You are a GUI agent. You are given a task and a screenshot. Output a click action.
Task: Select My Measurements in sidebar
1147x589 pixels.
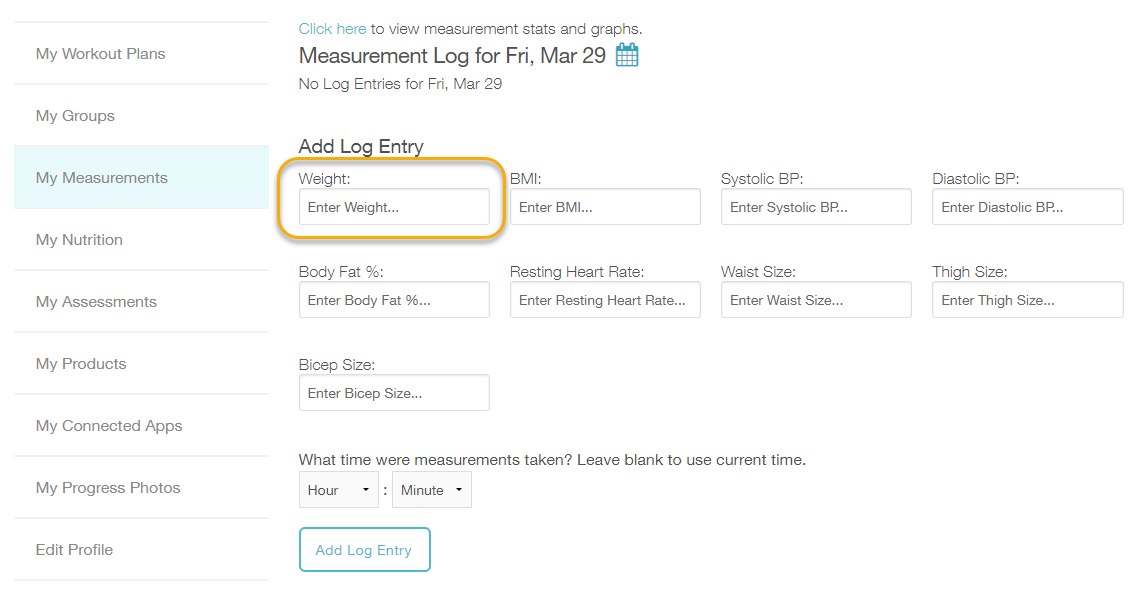point(102,178)
